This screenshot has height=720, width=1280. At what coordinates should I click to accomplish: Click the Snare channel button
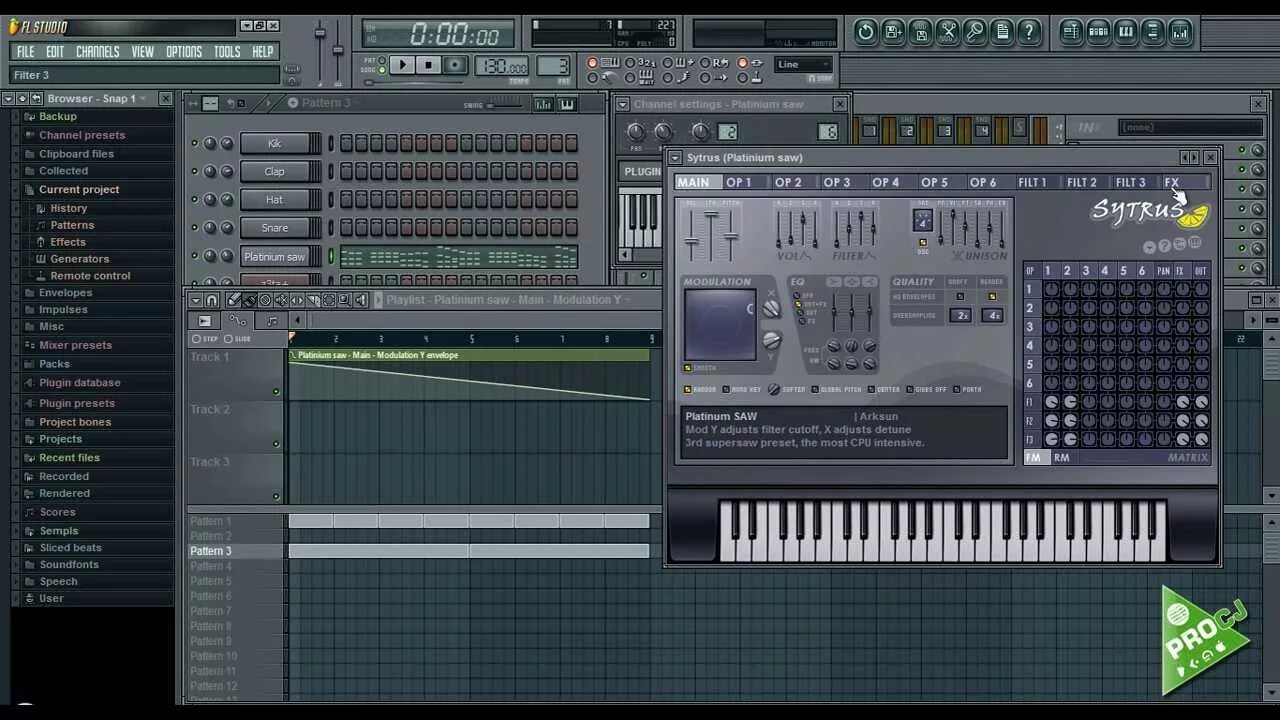point(274,228)
